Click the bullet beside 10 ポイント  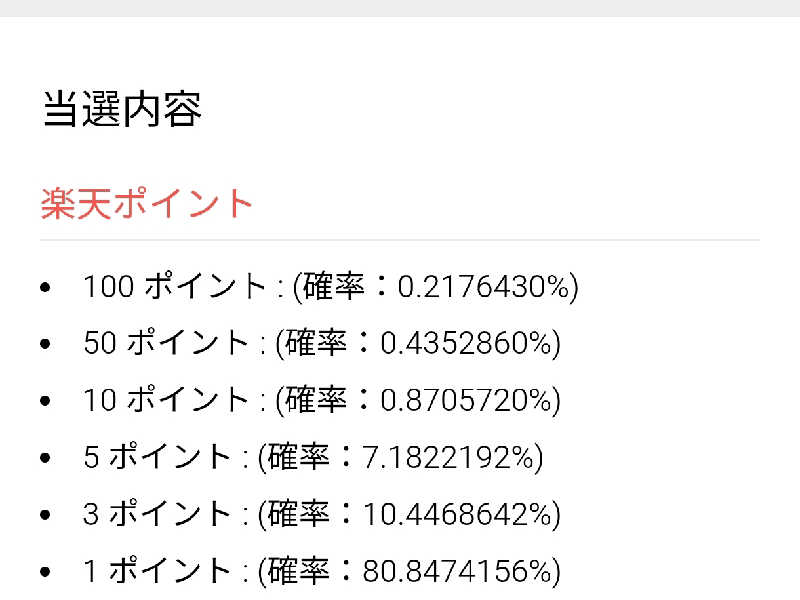(45, 402)
